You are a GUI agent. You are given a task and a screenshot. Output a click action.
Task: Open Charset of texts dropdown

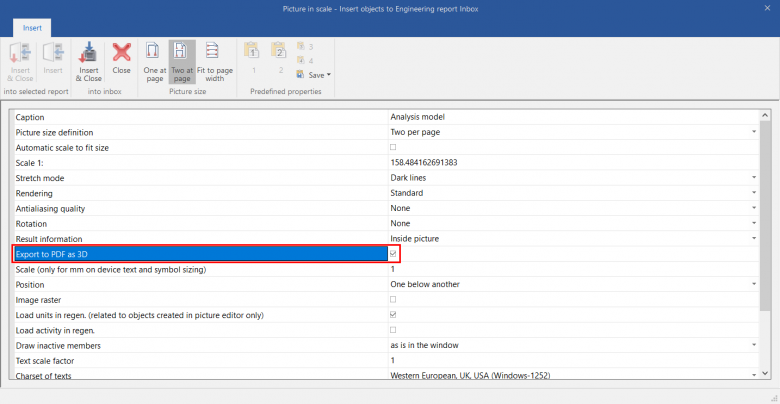point(754,375)
